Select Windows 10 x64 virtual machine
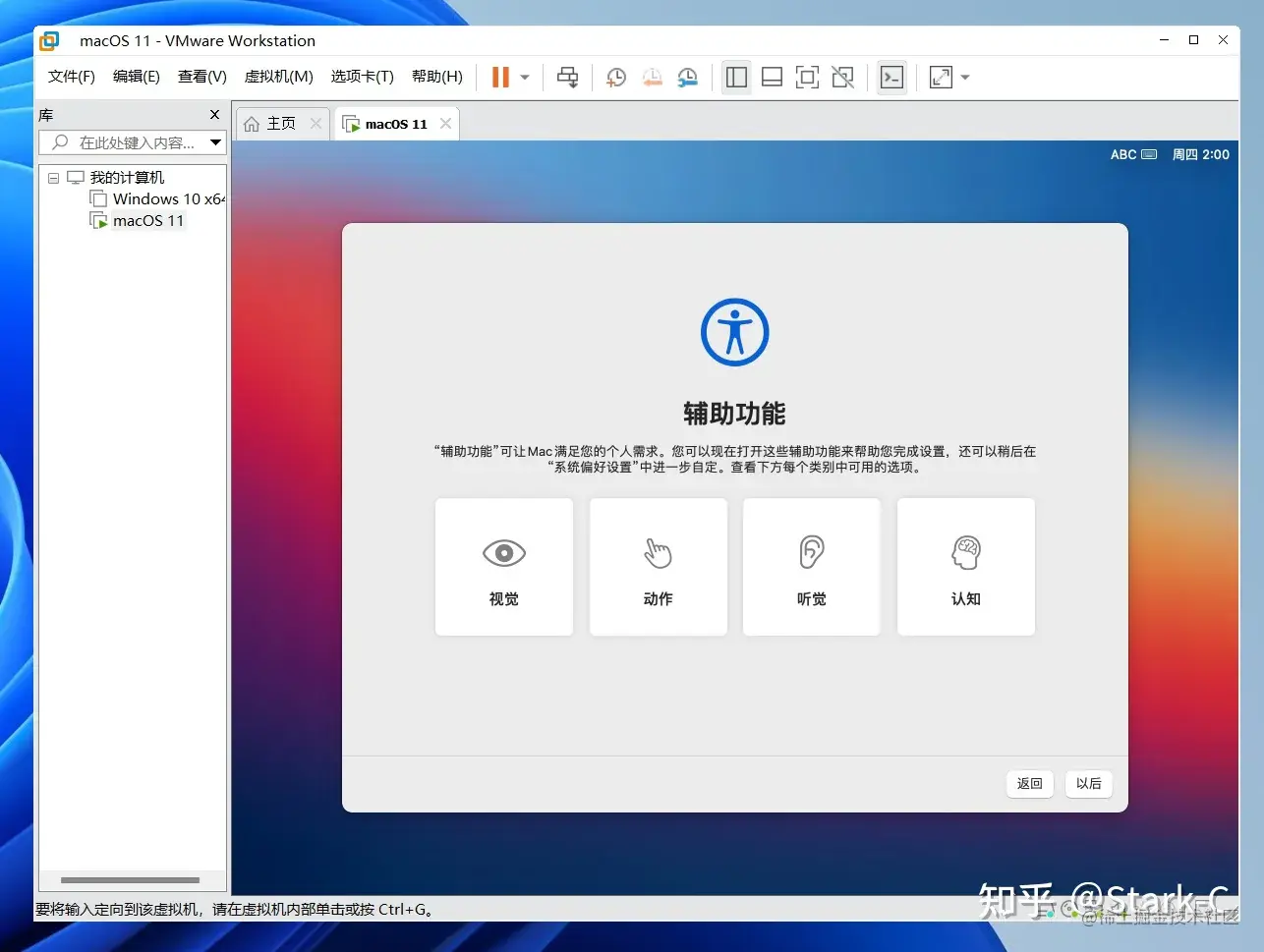 (x=168, y=199)
